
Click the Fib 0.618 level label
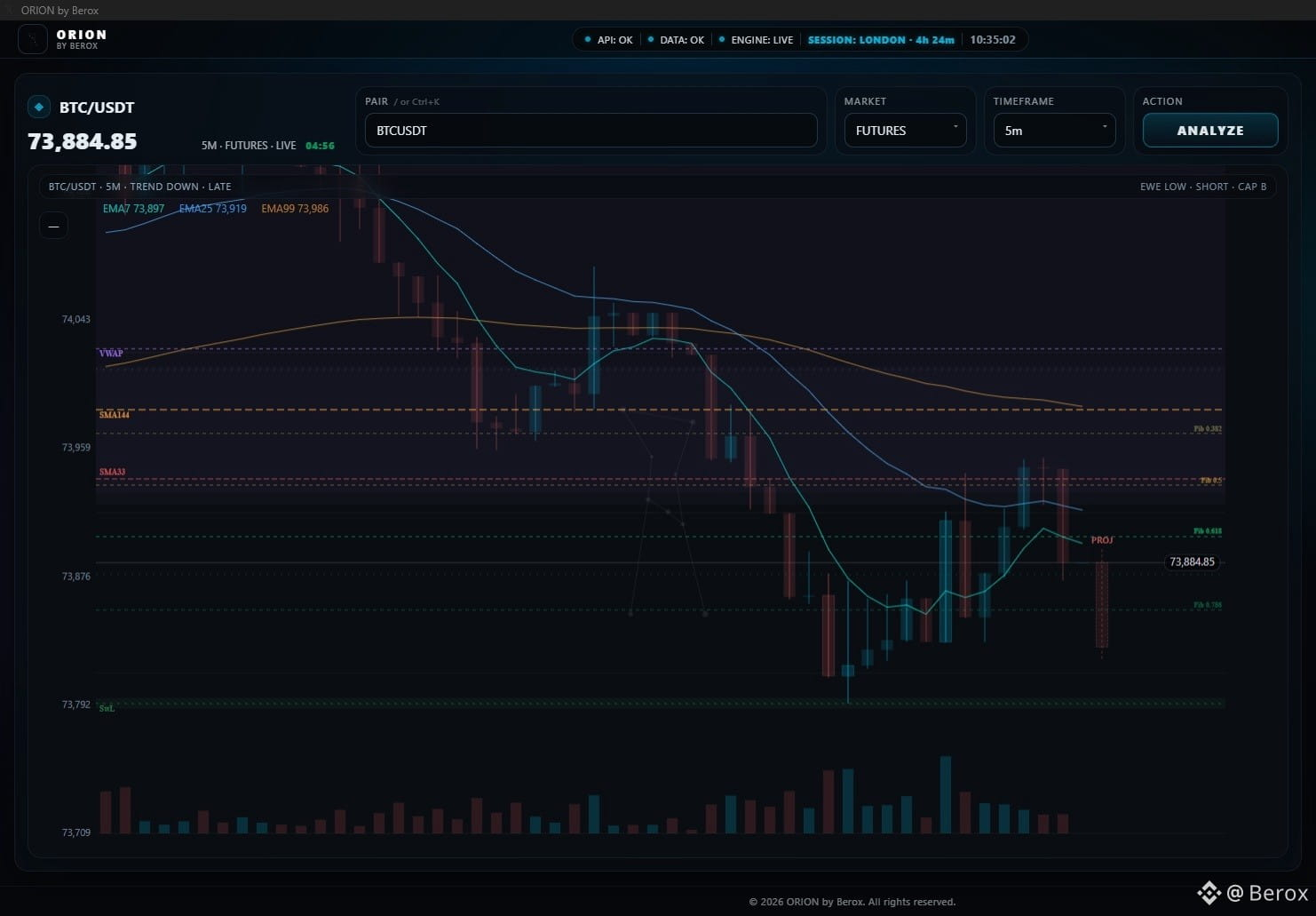1208,531
